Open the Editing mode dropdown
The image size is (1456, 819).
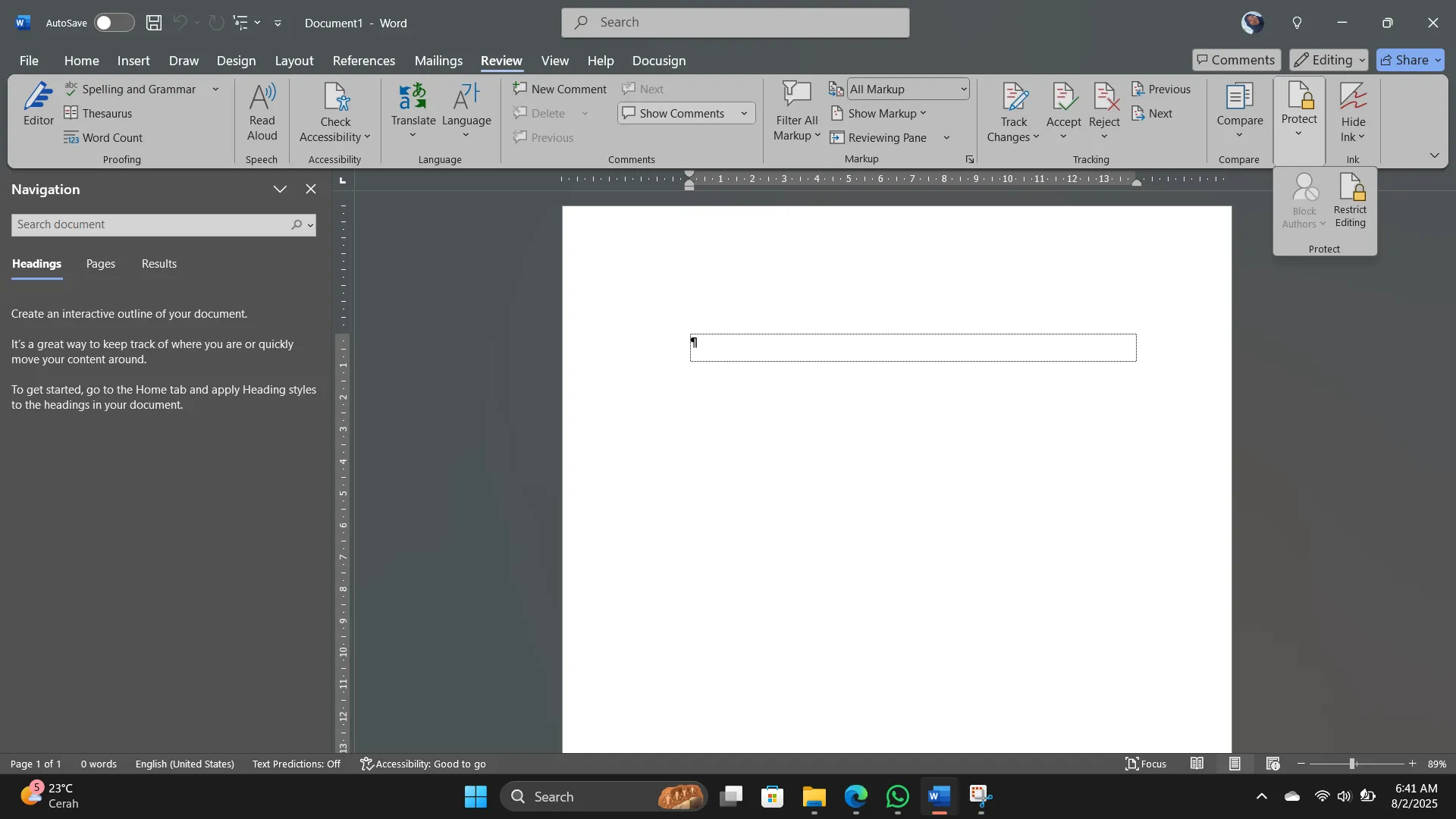tap(1329, 60)
